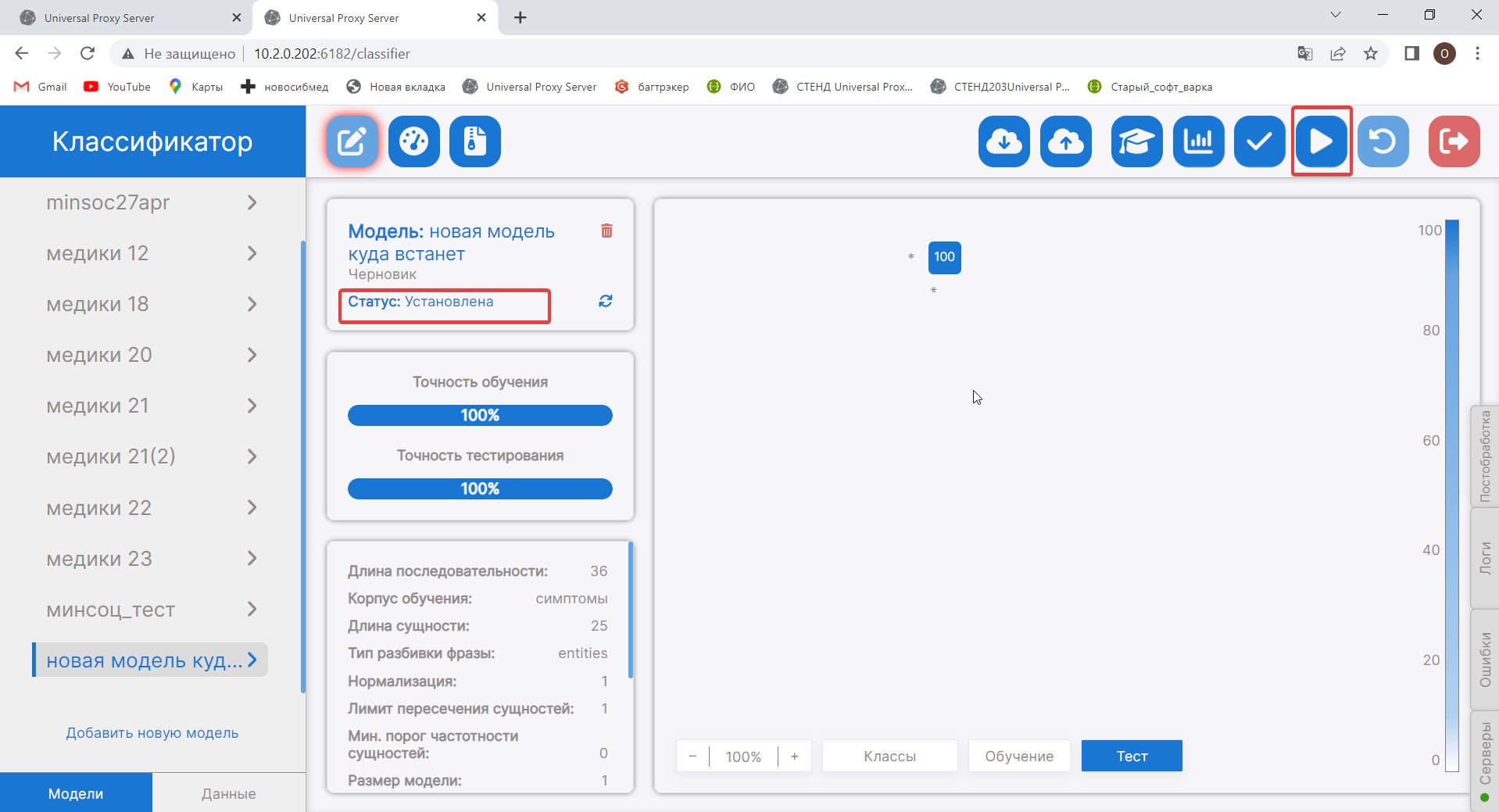Image resolution: width=1499 pixels, height=812 pixels.
Task: Expand the minsoc27apr model chevron
Action: point(252,202)
